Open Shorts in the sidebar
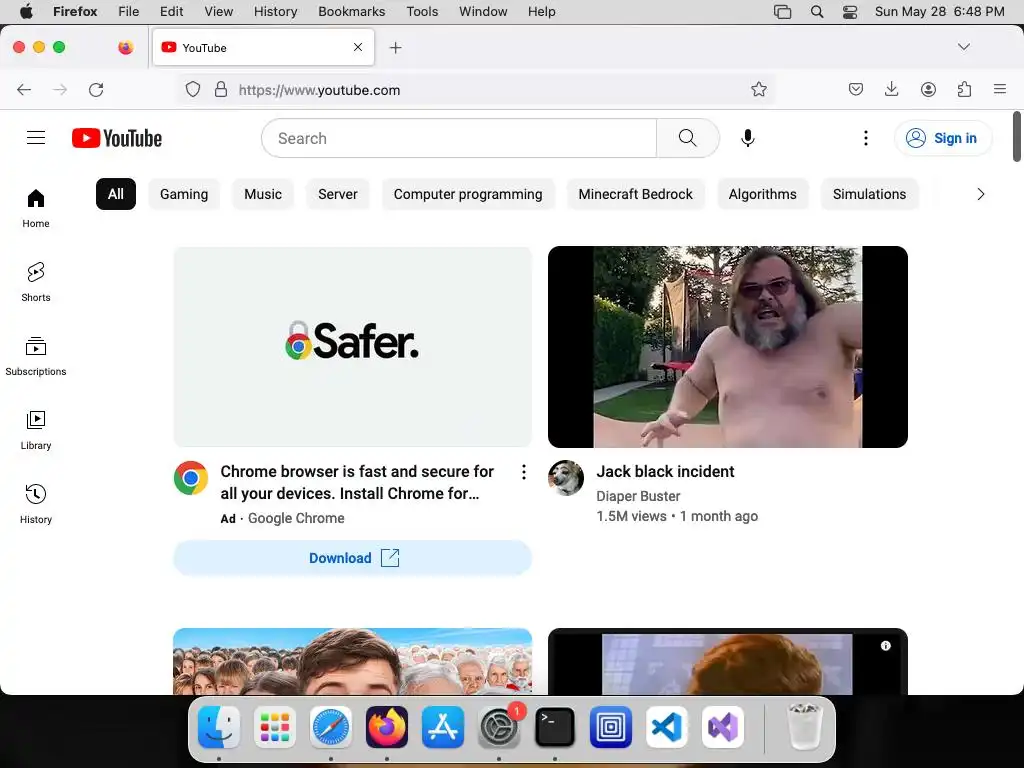This screenshot has width=1024, height=768. click(36, 282)
